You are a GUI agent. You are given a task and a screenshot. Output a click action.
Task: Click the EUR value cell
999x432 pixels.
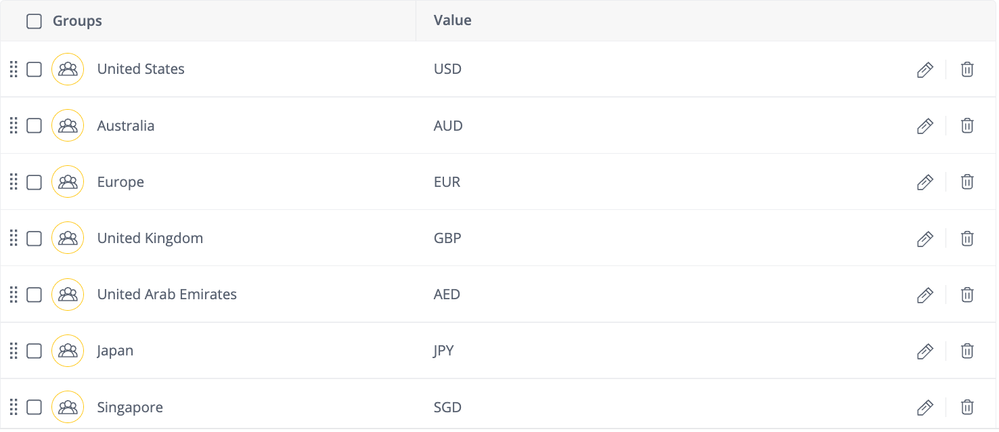[x=447, y=182]
